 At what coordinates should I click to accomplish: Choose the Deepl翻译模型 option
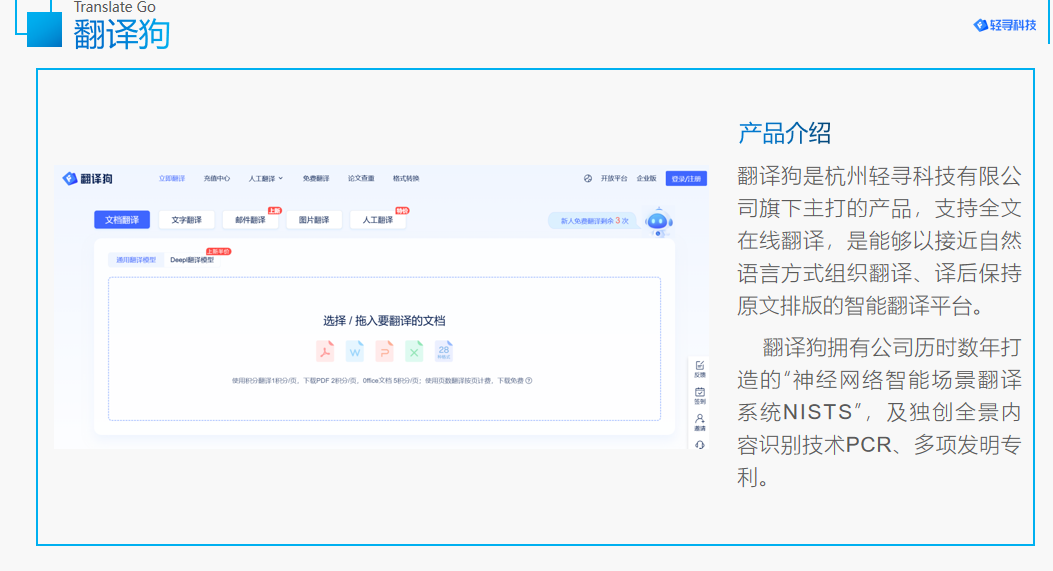click(192, 260)
